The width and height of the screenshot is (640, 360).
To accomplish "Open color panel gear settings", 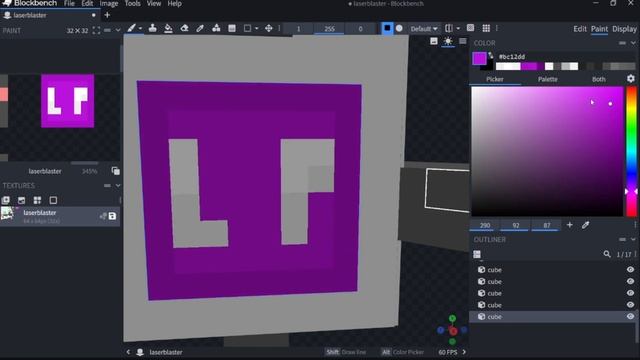I will coord(631,79).
